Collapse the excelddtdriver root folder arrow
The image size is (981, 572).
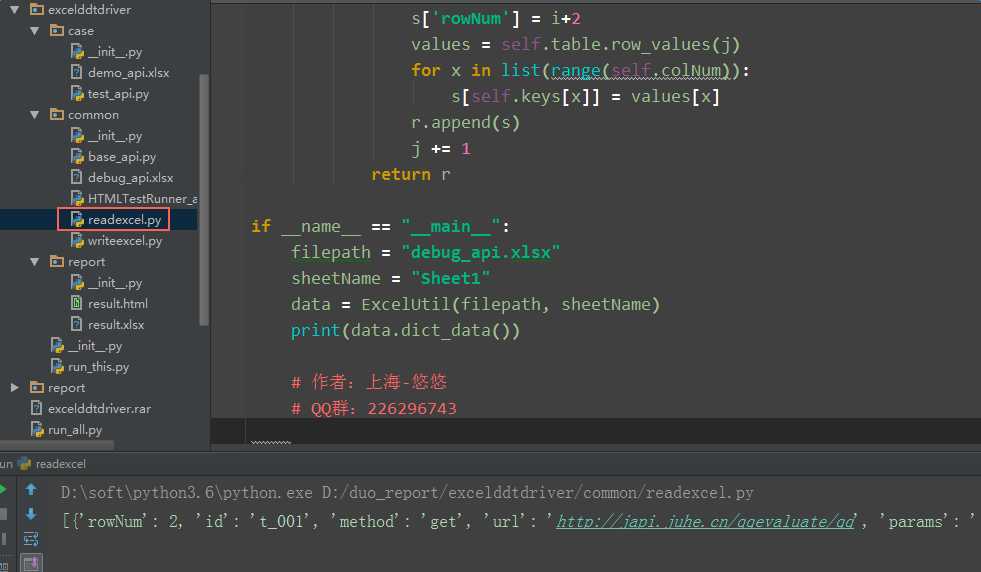[x=14, y=9]
